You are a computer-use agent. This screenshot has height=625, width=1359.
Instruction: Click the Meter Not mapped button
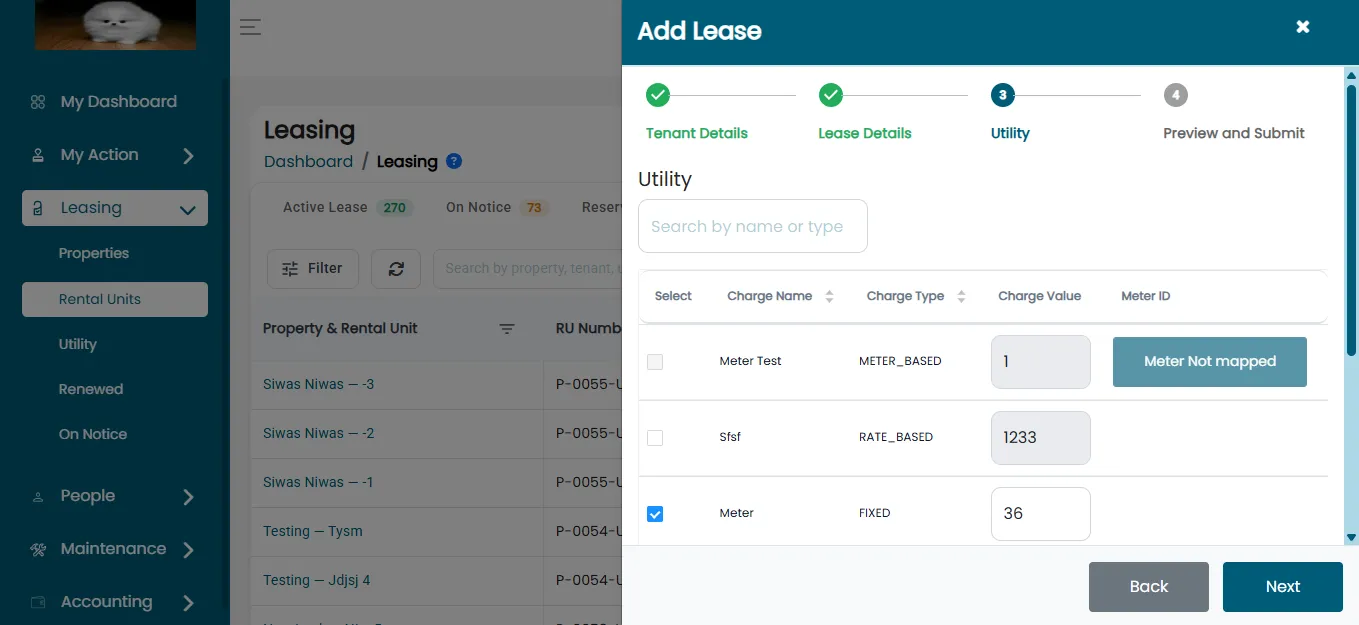click(1210, 361)
